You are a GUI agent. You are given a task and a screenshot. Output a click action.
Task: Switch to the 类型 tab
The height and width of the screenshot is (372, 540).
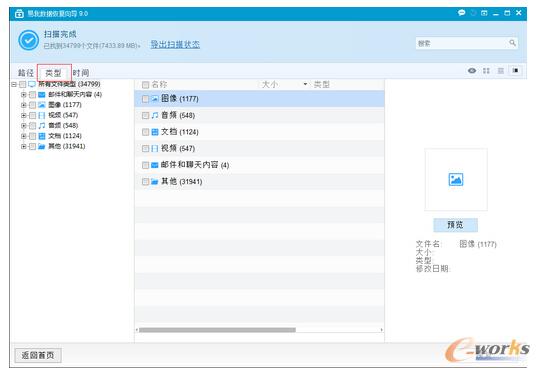(x=54, y=73)
